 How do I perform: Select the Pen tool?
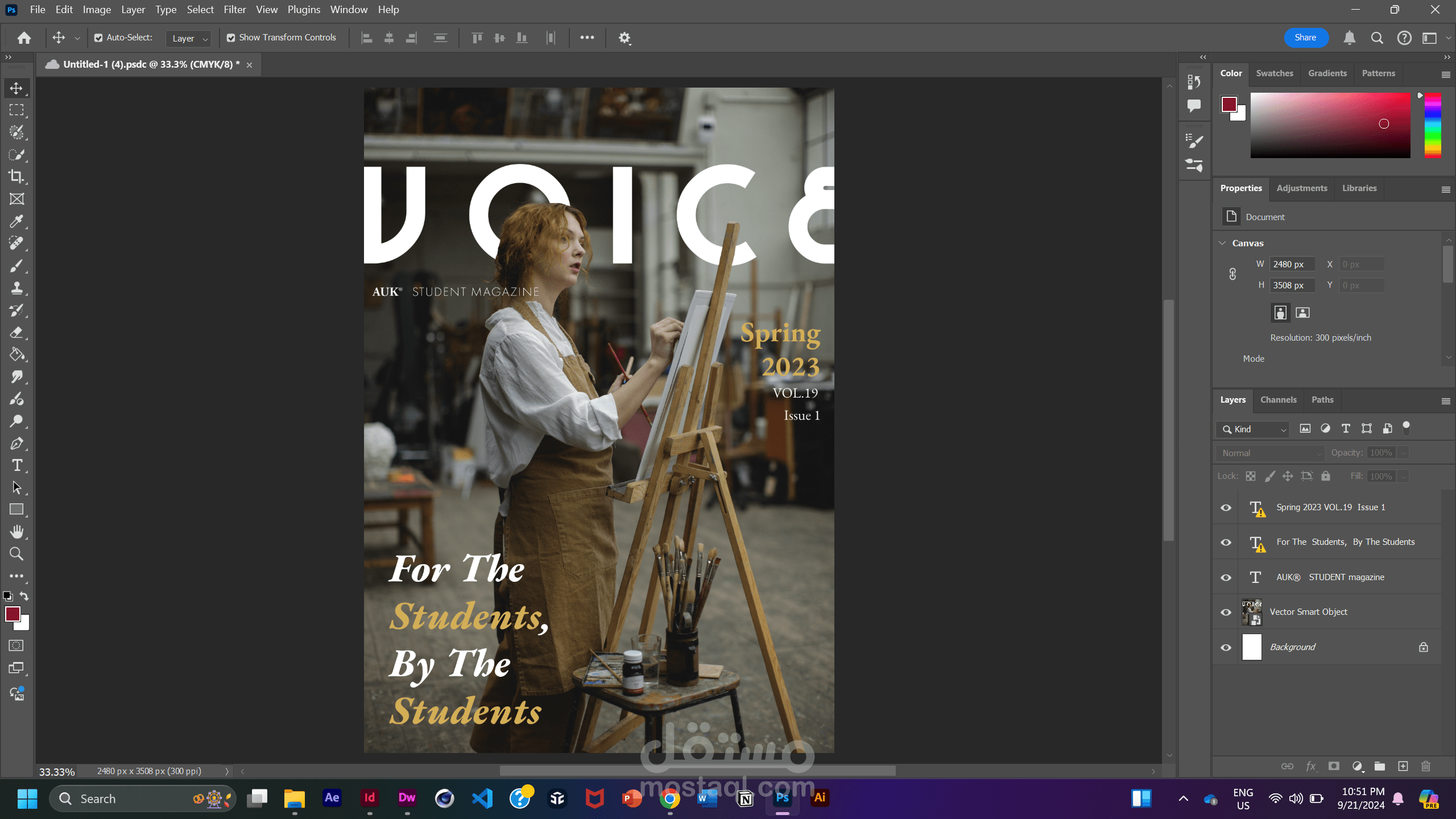(16, 444)
